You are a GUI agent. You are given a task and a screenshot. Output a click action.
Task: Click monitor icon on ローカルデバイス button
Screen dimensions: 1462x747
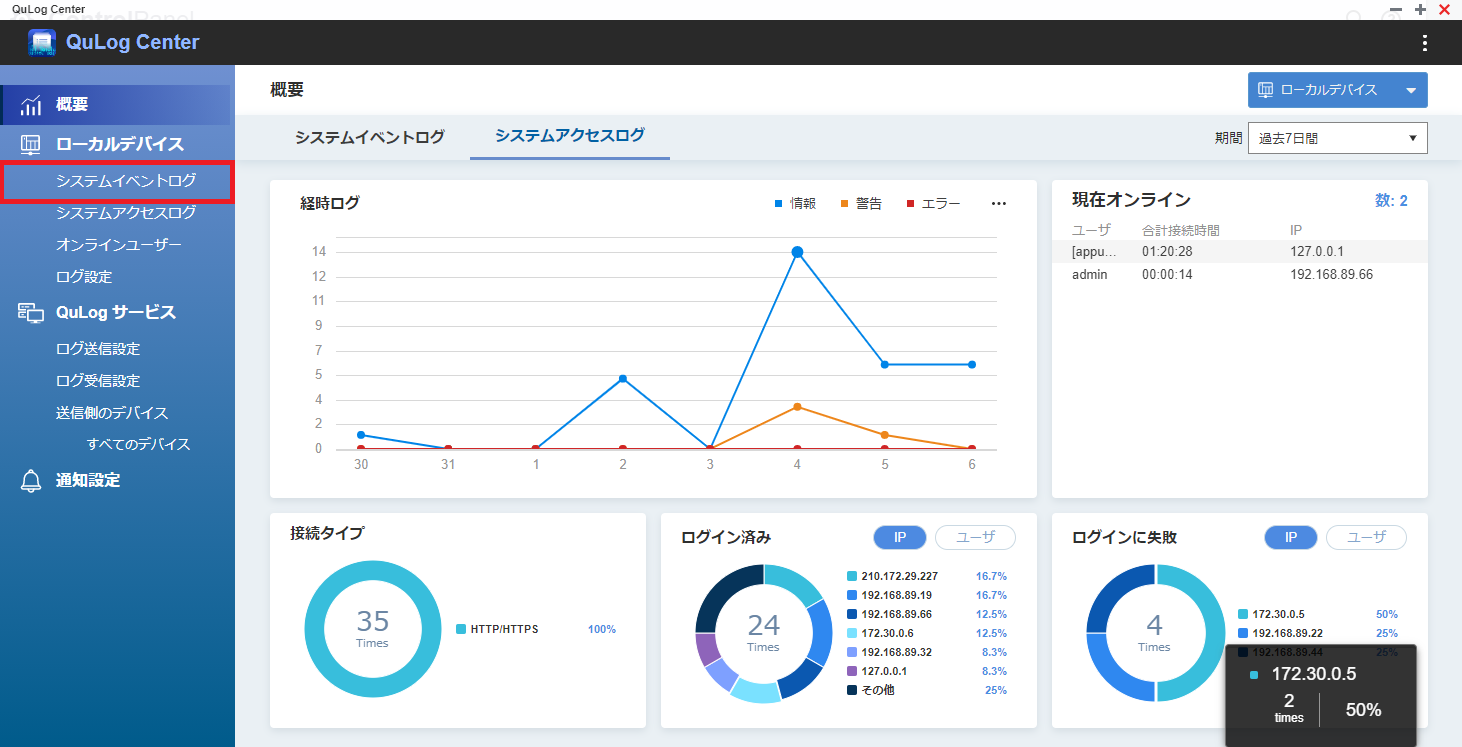coord(1265,90)
